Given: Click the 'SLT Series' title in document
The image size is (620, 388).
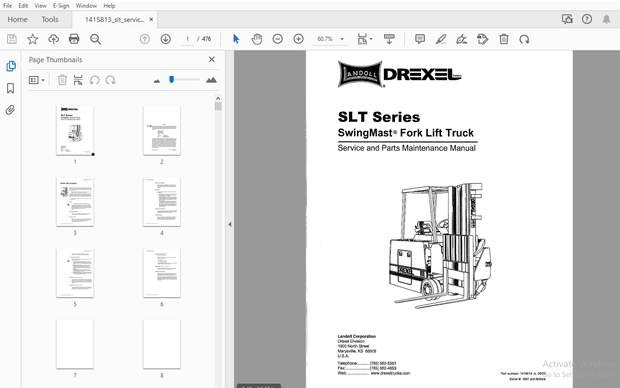Looking at the screenshot, I should coord(379,117).
